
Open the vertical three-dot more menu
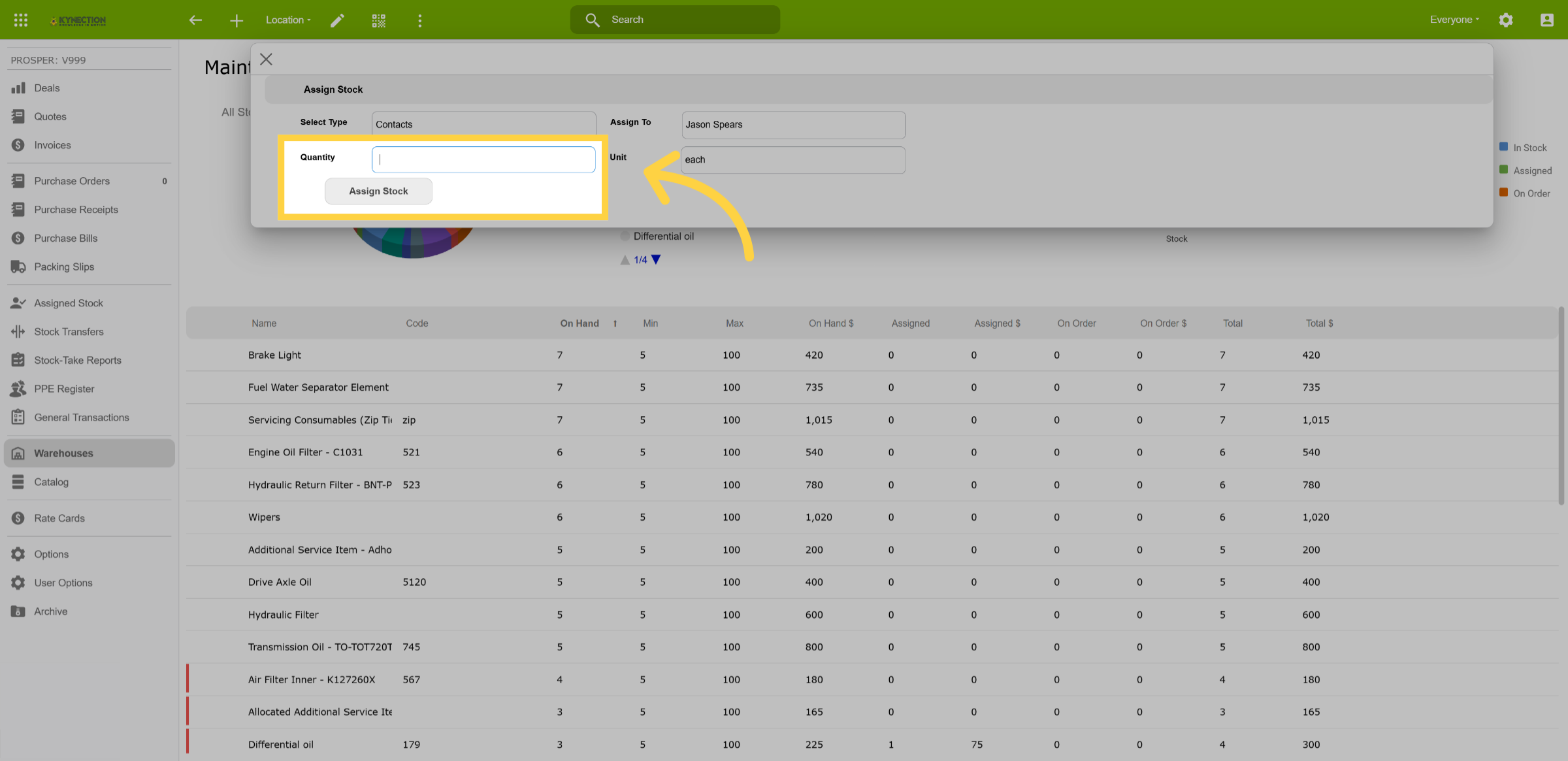[420, 20]
